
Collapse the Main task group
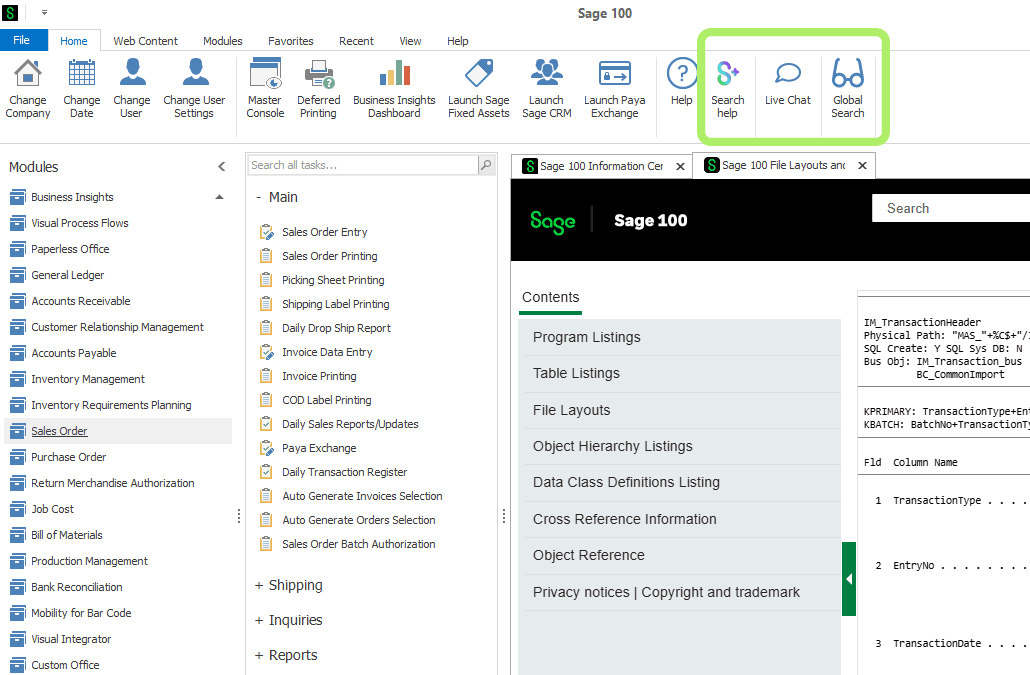tap(259, 197)
